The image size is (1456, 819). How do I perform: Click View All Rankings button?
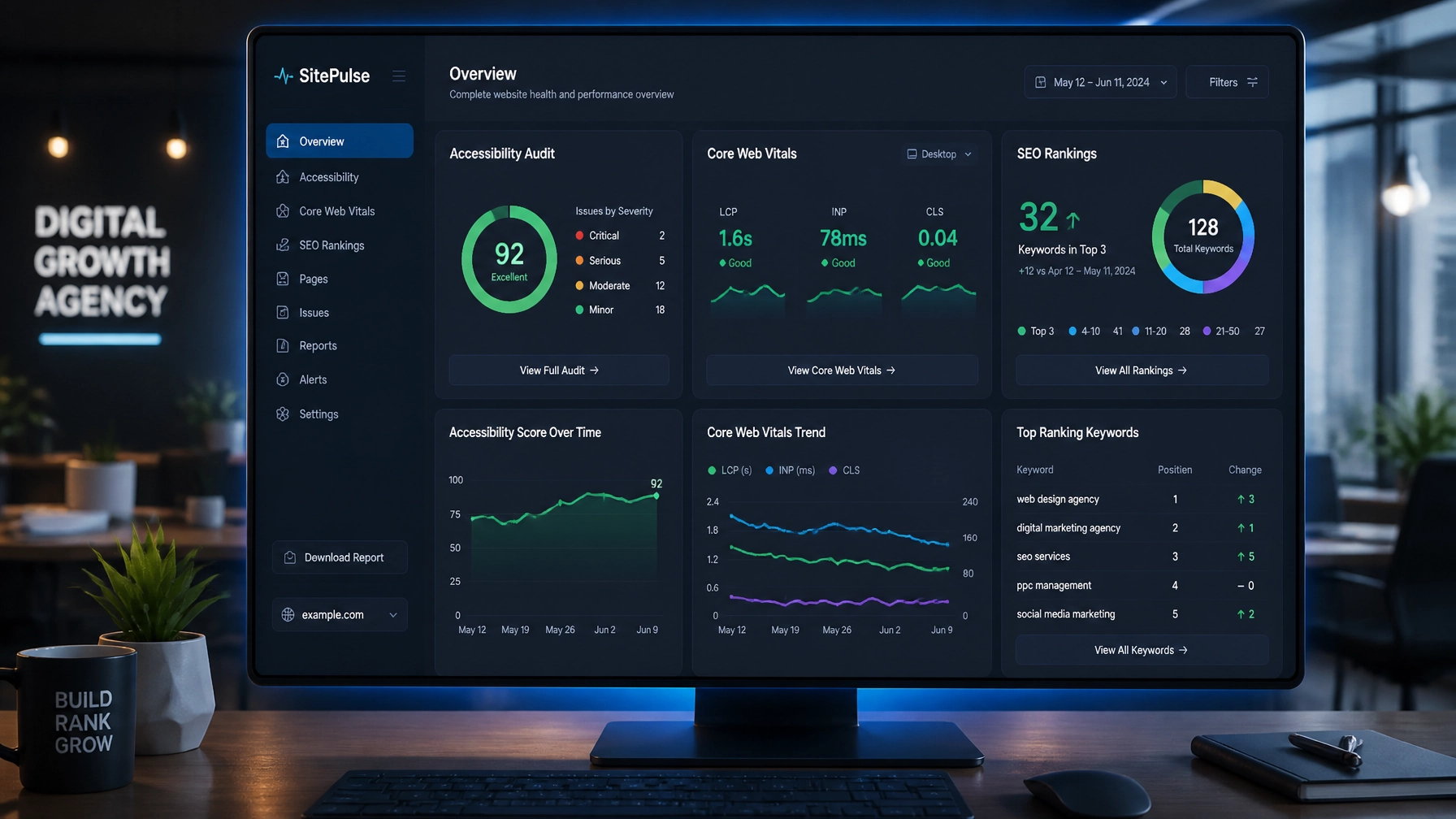(x=1142, y=370)
